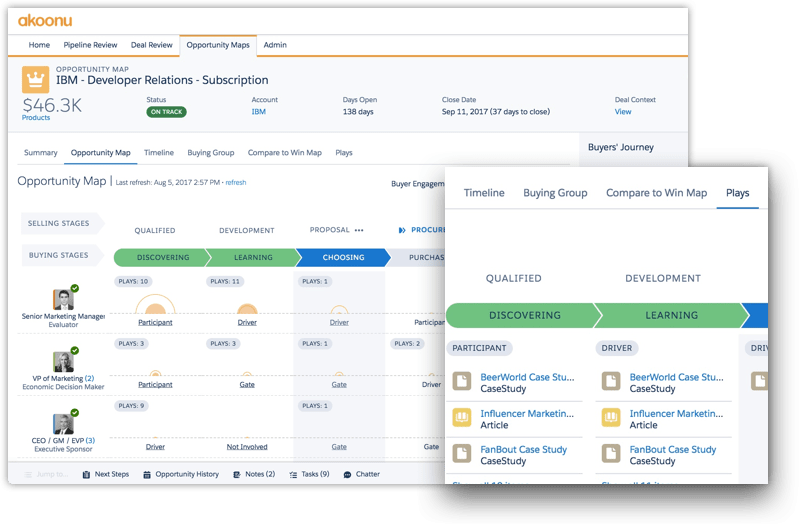
Task: Click the PLAYS: 2 badge
Action: (407, 344)
